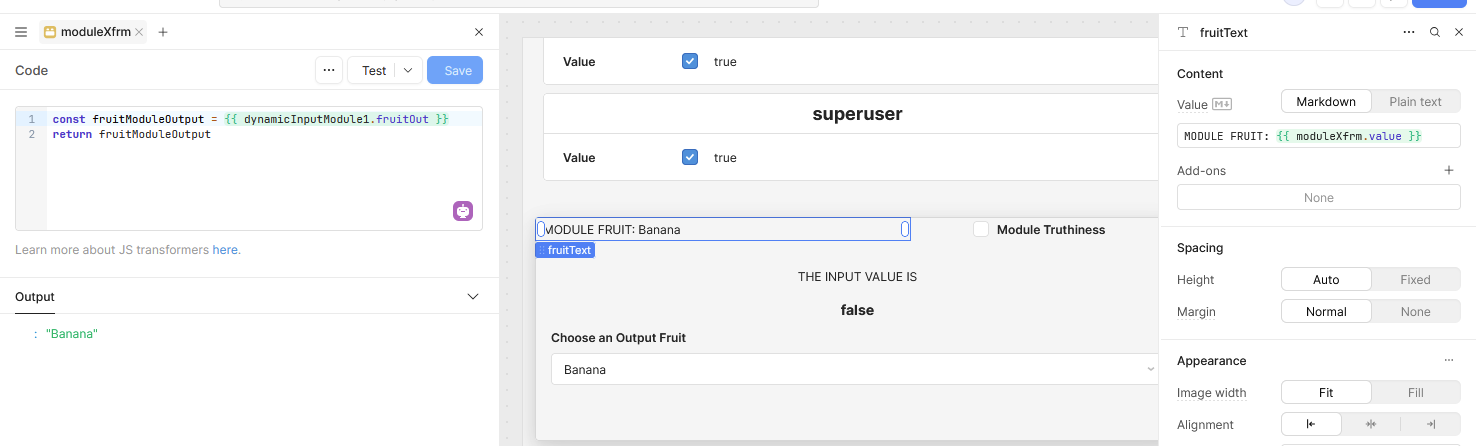The height and width of the screenshot is (446, 1476).
Task: Uncheck the superuser Value checkbox
Action: point(690,157)
